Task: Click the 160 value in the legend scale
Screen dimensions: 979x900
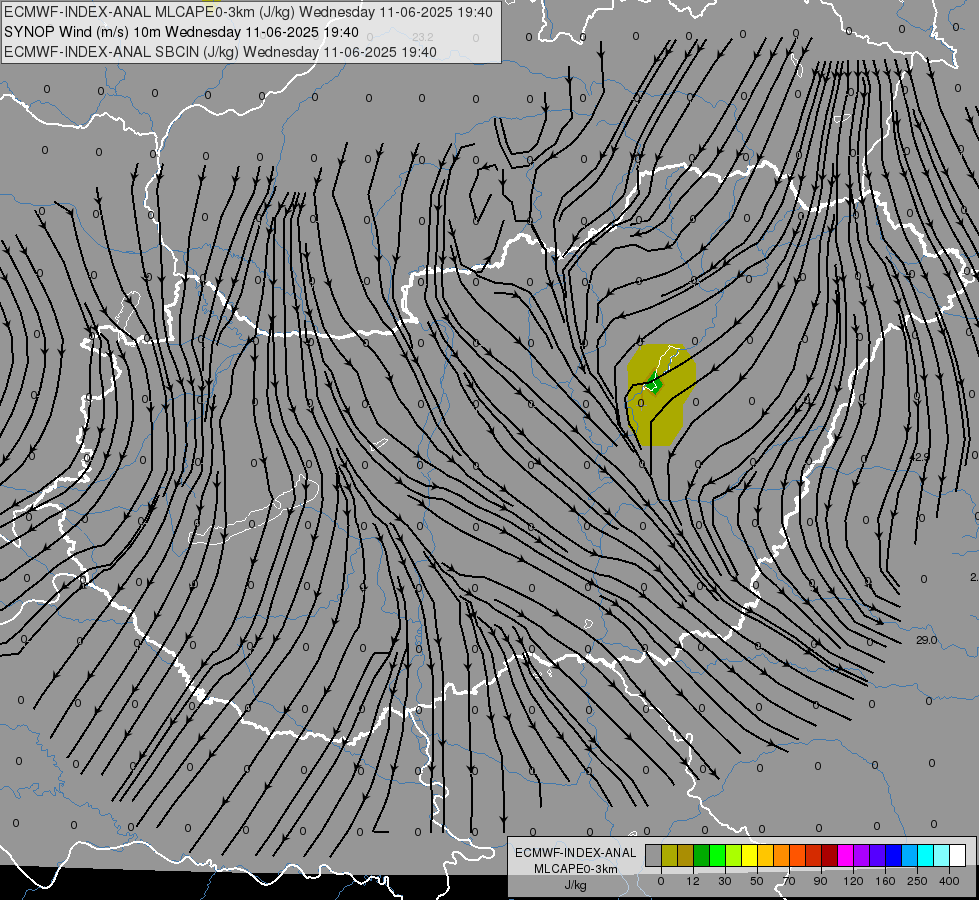Action: [885, 881]
